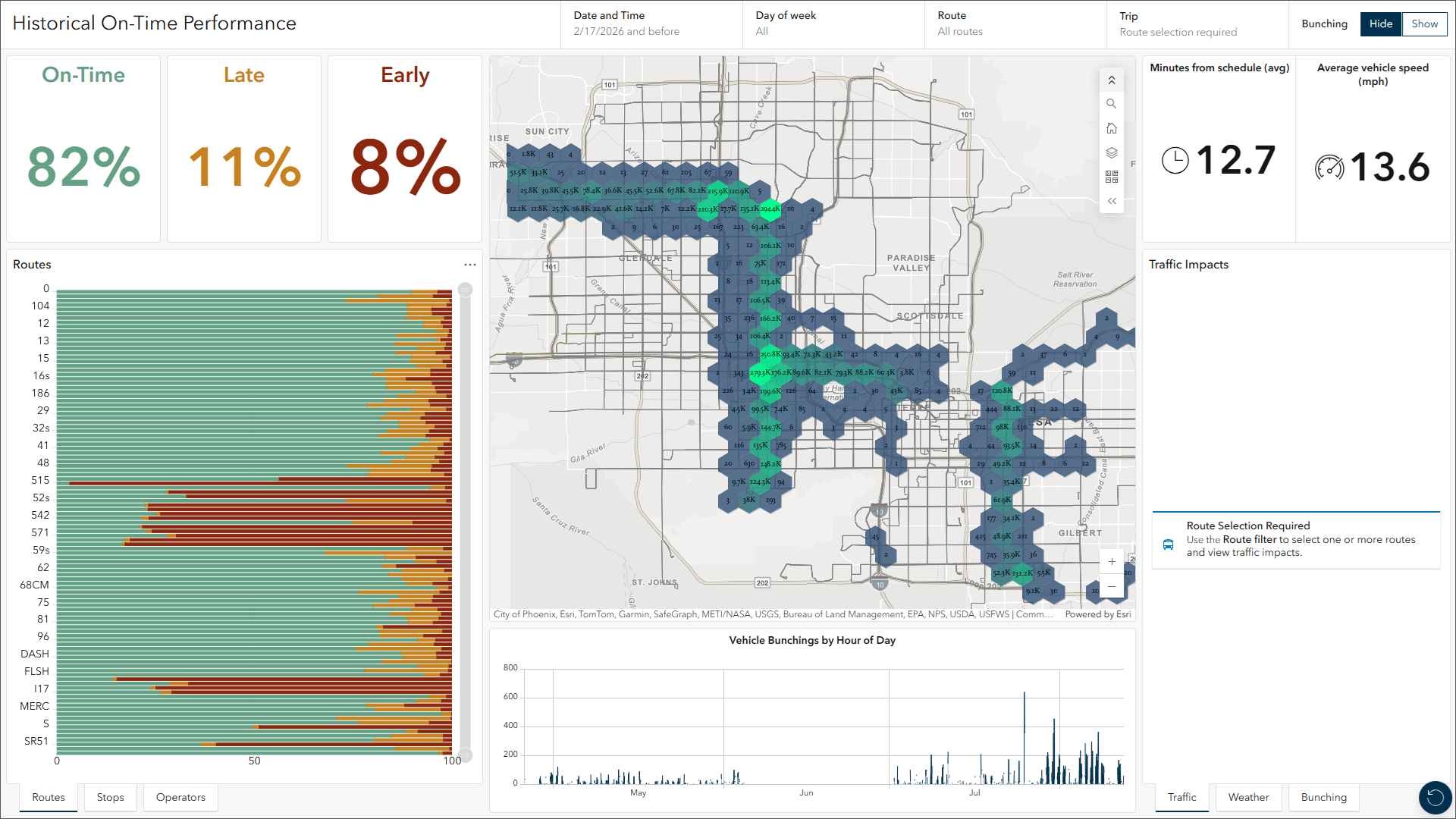This screenshot has width=1456, height=819.
Task: Click the speedometer icon beside 13.6
Action: coord(1329,167)
